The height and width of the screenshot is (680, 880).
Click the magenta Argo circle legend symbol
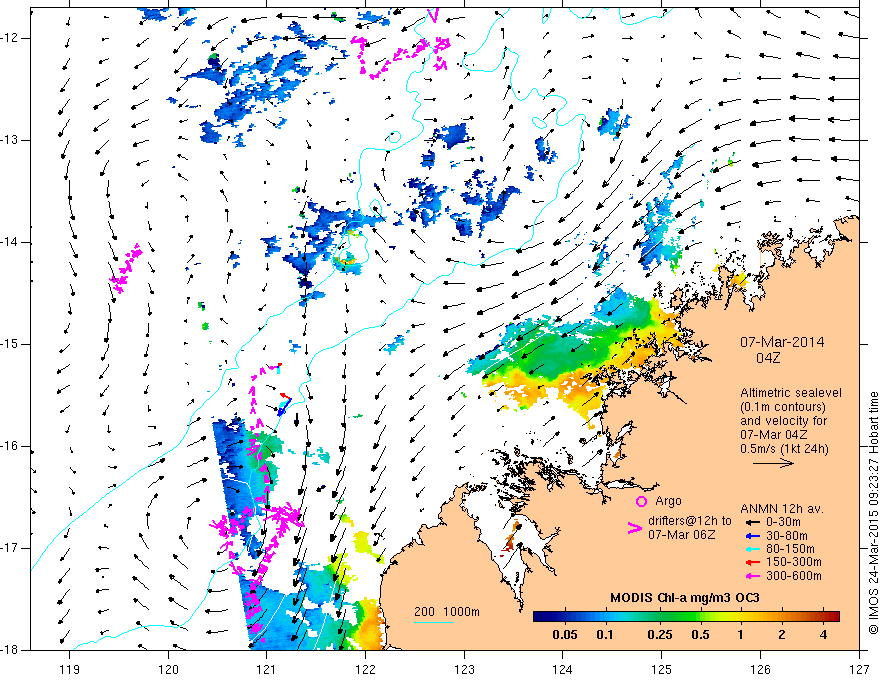(641, 501)
